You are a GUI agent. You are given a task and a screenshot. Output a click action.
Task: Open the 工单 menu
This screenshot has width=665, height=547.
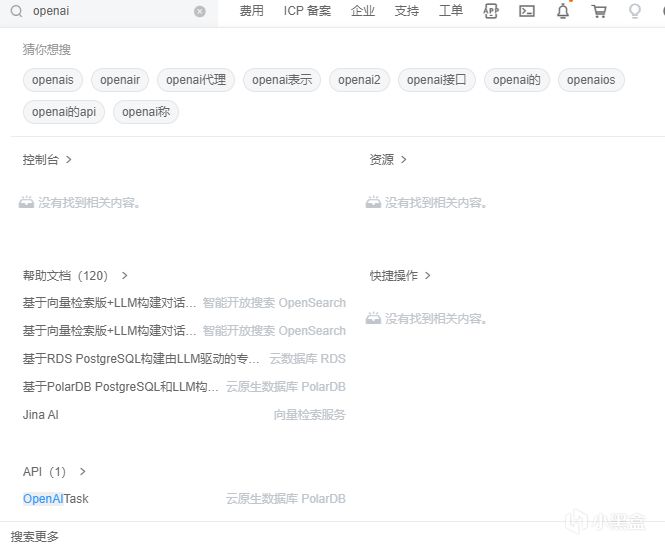pos(451,11)
